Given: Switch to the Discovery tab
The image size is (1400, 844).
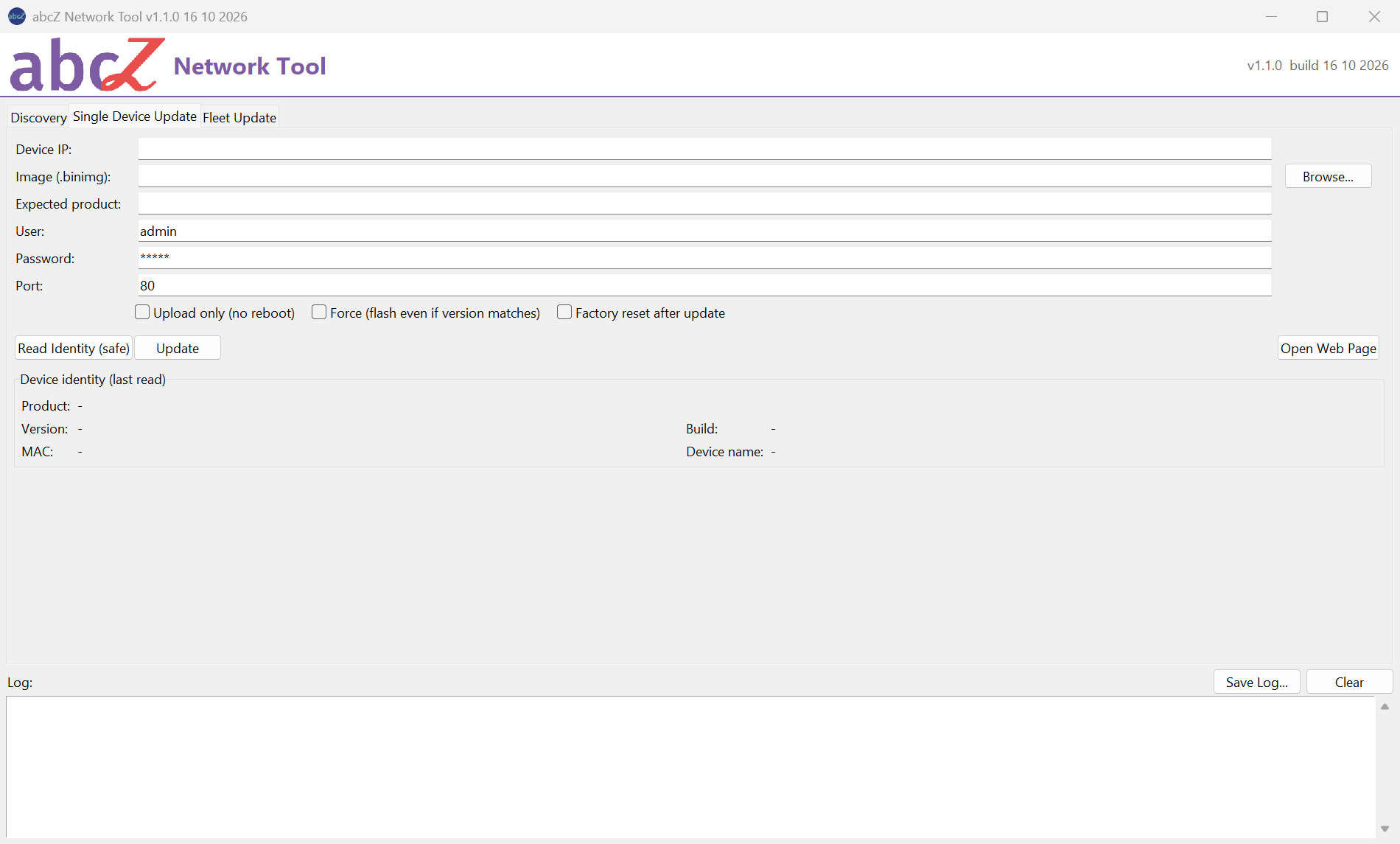Looking at the screenshot, I should [38, 117].
